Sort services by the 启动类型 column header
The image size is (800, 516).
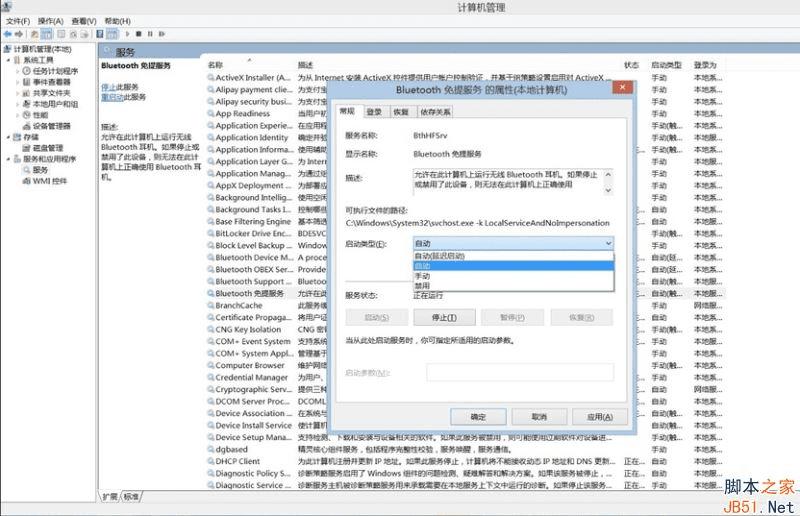pyautogui.click(x=666, y=65)
